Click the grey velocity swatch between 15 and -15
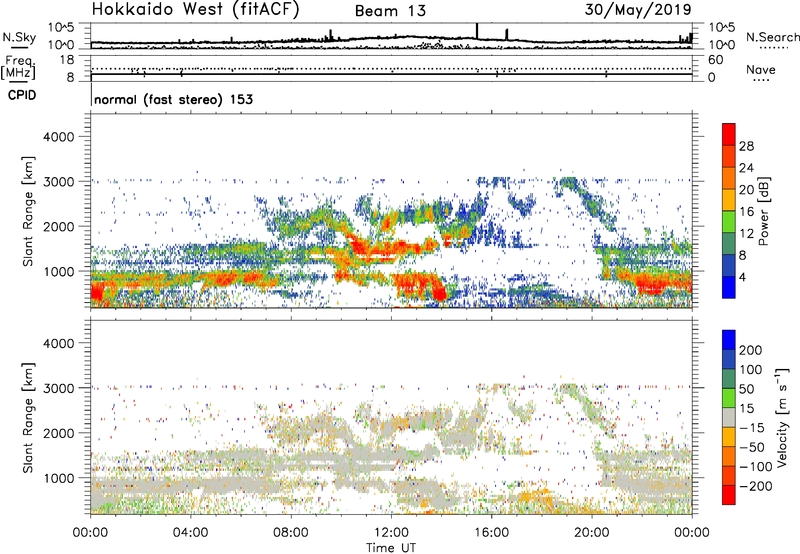Image resolution: width=800 pixels, height=554 pixels. point(729,417)
